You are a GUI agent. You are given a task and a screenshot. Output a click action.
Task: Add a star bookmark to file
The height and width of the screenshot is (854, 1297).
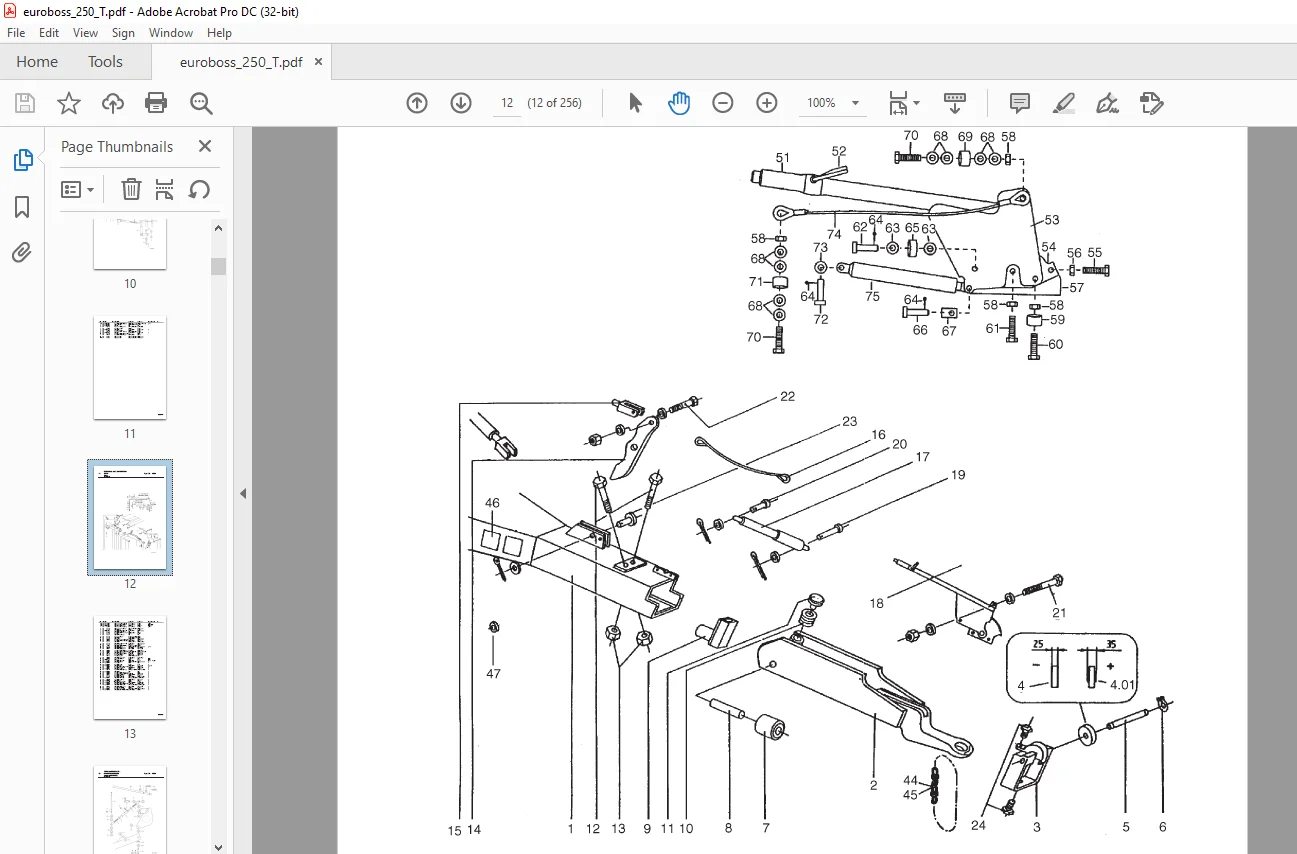point(68,103)
